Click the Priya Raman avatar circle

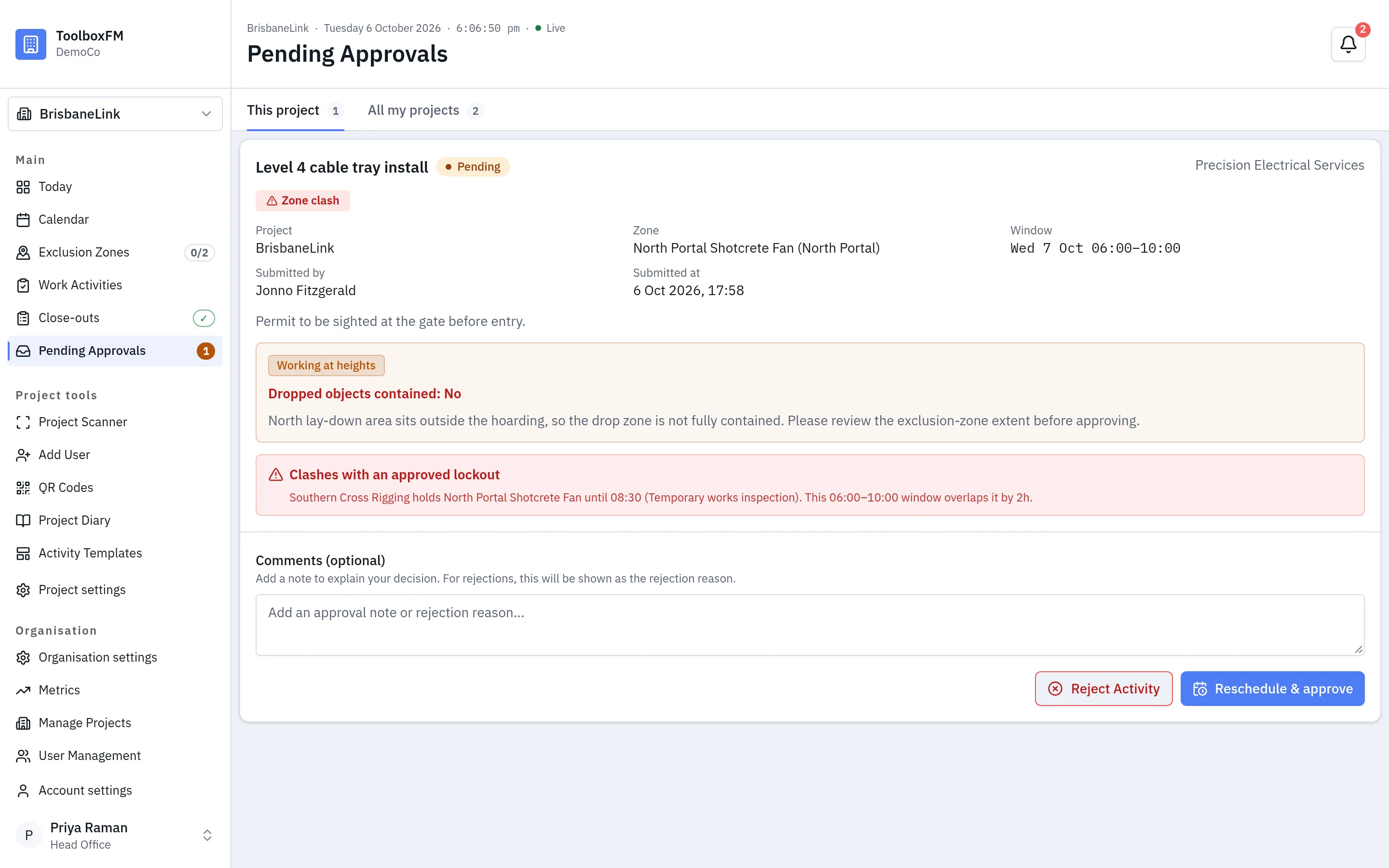[x=29, y=835]
